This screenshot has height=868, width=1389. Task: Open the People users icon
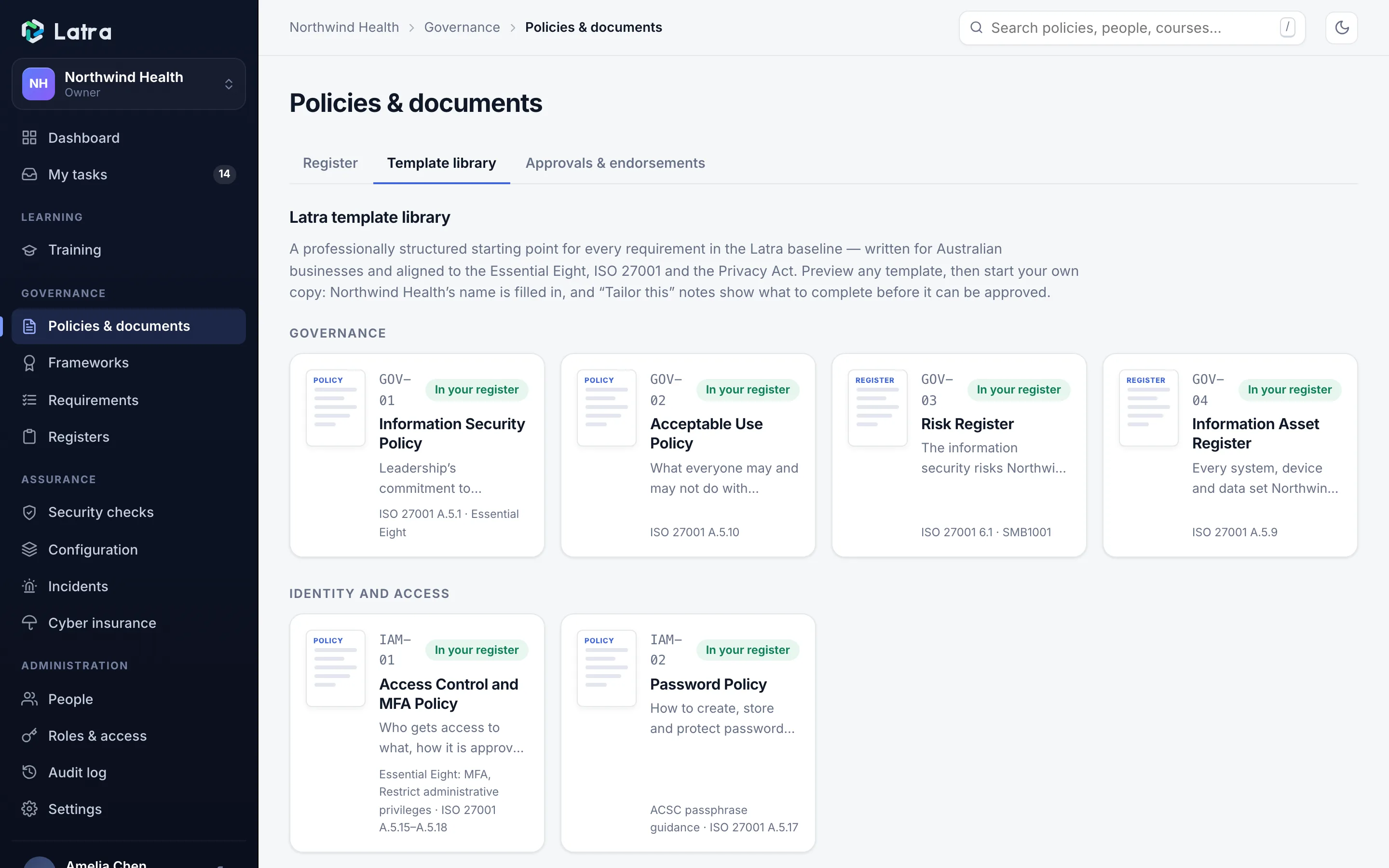tap(29, 699)
